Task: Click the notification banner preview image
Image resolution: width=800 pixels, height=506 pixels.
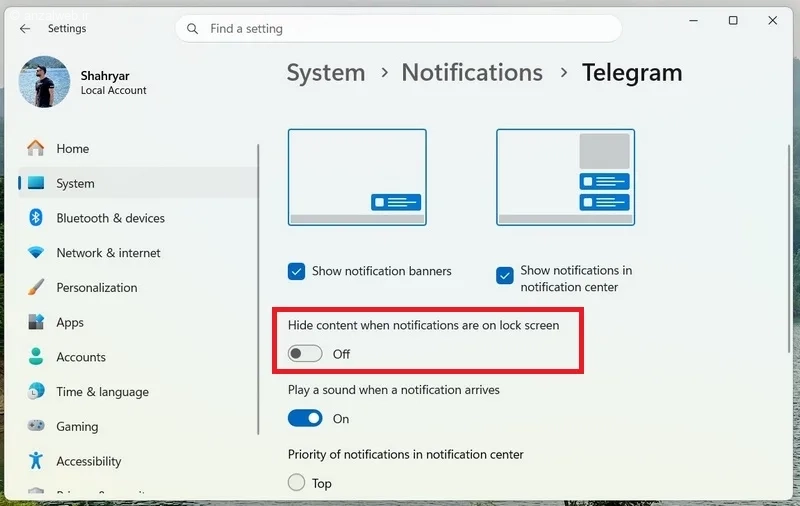Action: pyautogui.click(x=357, y=177)
